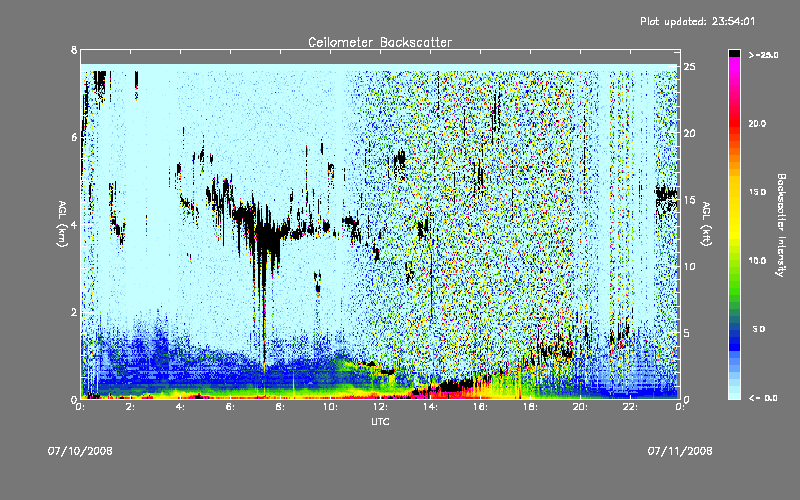Click the 'Plot updated: 23:54:01' timestamp
The height and width of the screenshot is (500, 800).
pyautogui.click(x=697, y=21)
